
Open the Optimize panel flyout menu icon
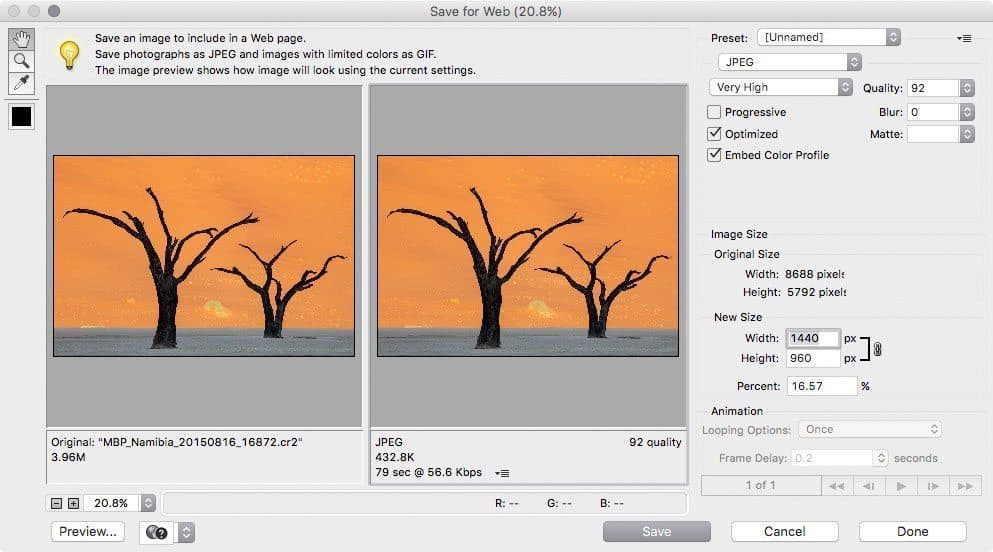coord(963,38)
